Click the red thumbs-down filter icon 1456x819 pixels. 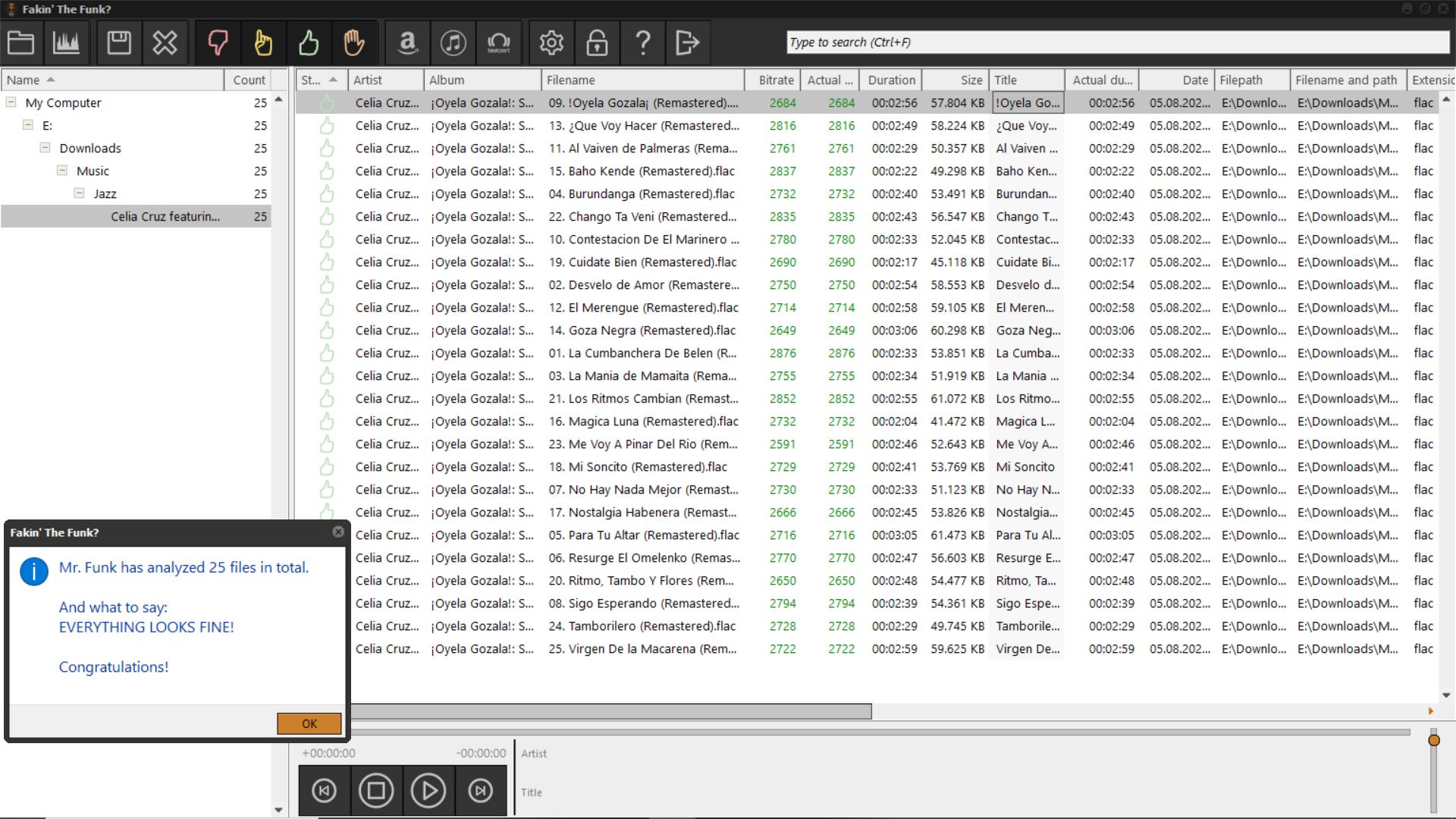coord(218,42)
